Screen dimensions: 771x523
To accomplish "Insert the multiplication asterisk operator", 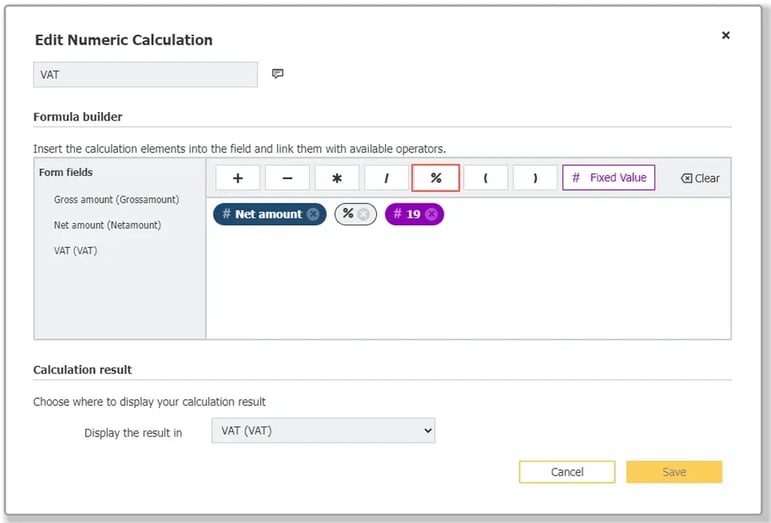I will tap(337, 178).
